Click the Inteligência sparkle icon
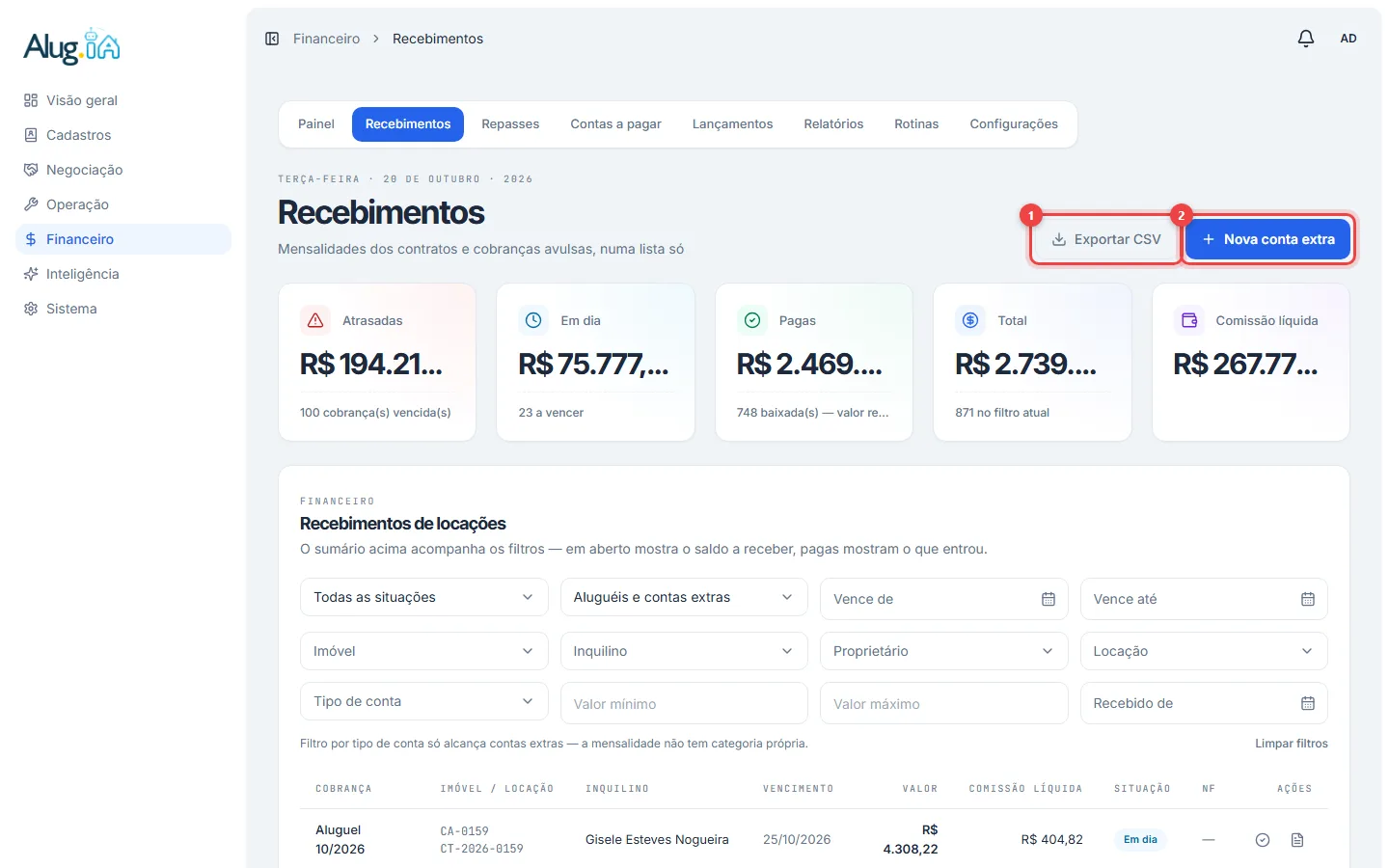 31,274
